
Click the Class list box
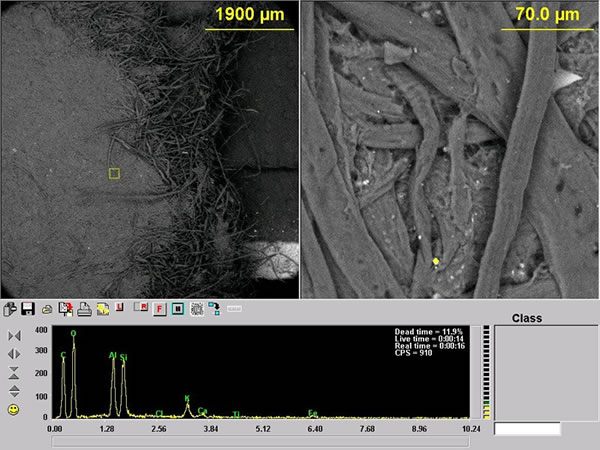(x=546, y=373)
